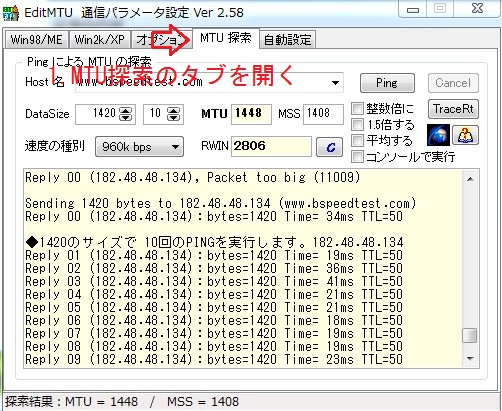The width and height of the screenshot is (502, 411).
Task: Close the EditMTU window
Action: (477, 8)
